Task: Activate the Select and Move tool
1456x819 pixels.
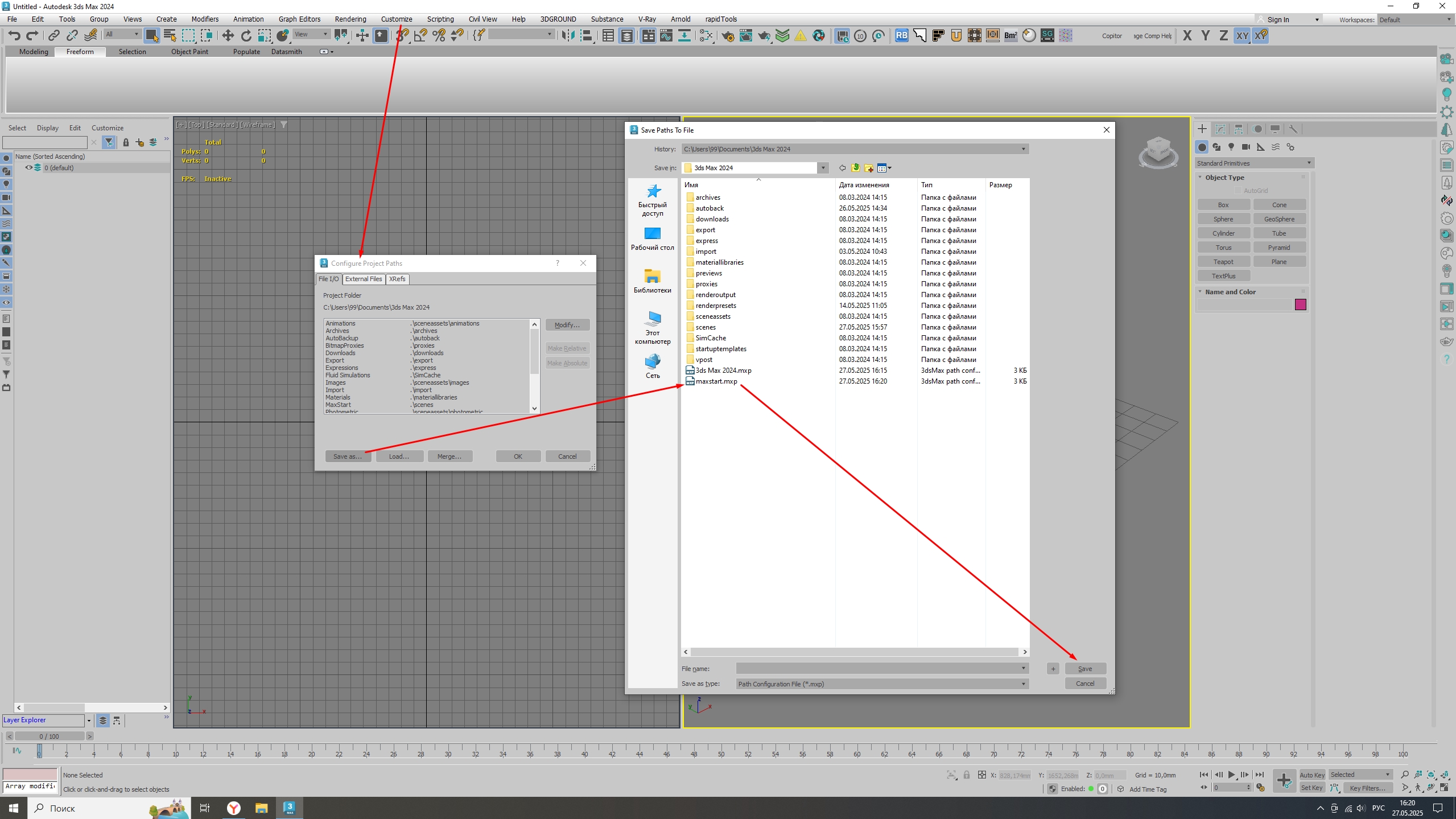Action: tap(228, 35)
